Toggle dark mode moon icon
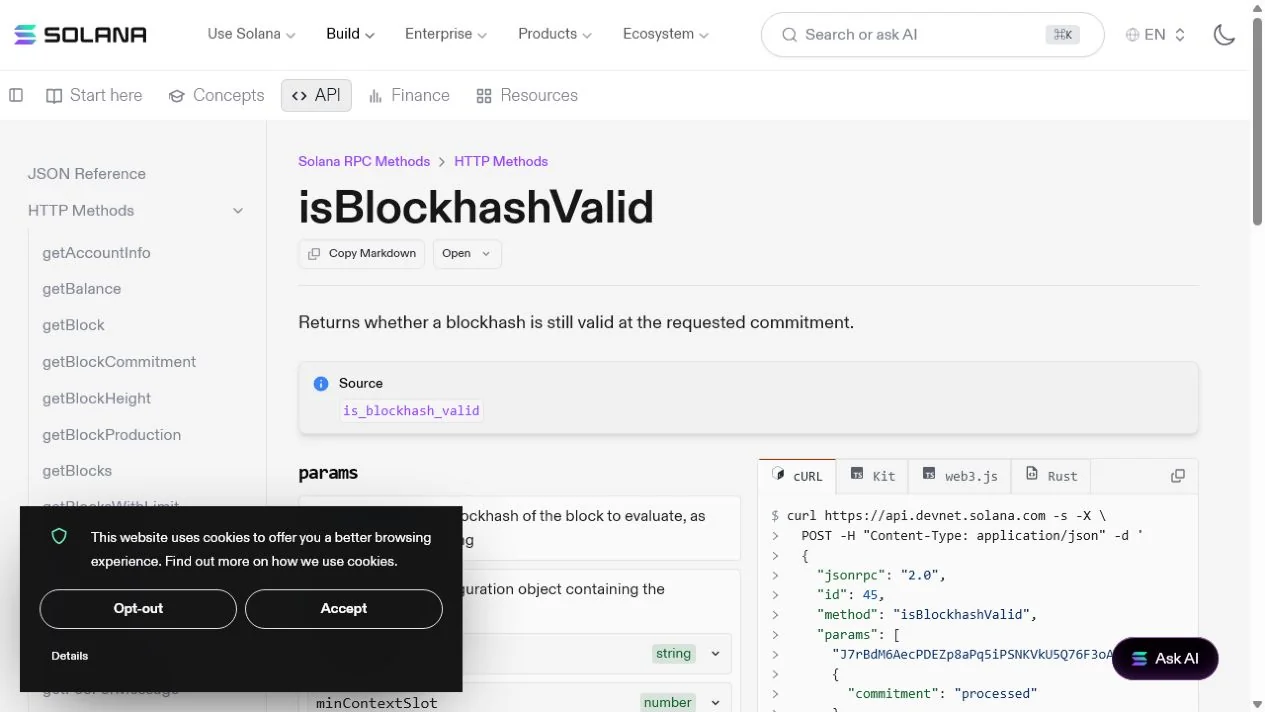Viewport: 1265px width, 712px height. click(x=1224, y=35)
